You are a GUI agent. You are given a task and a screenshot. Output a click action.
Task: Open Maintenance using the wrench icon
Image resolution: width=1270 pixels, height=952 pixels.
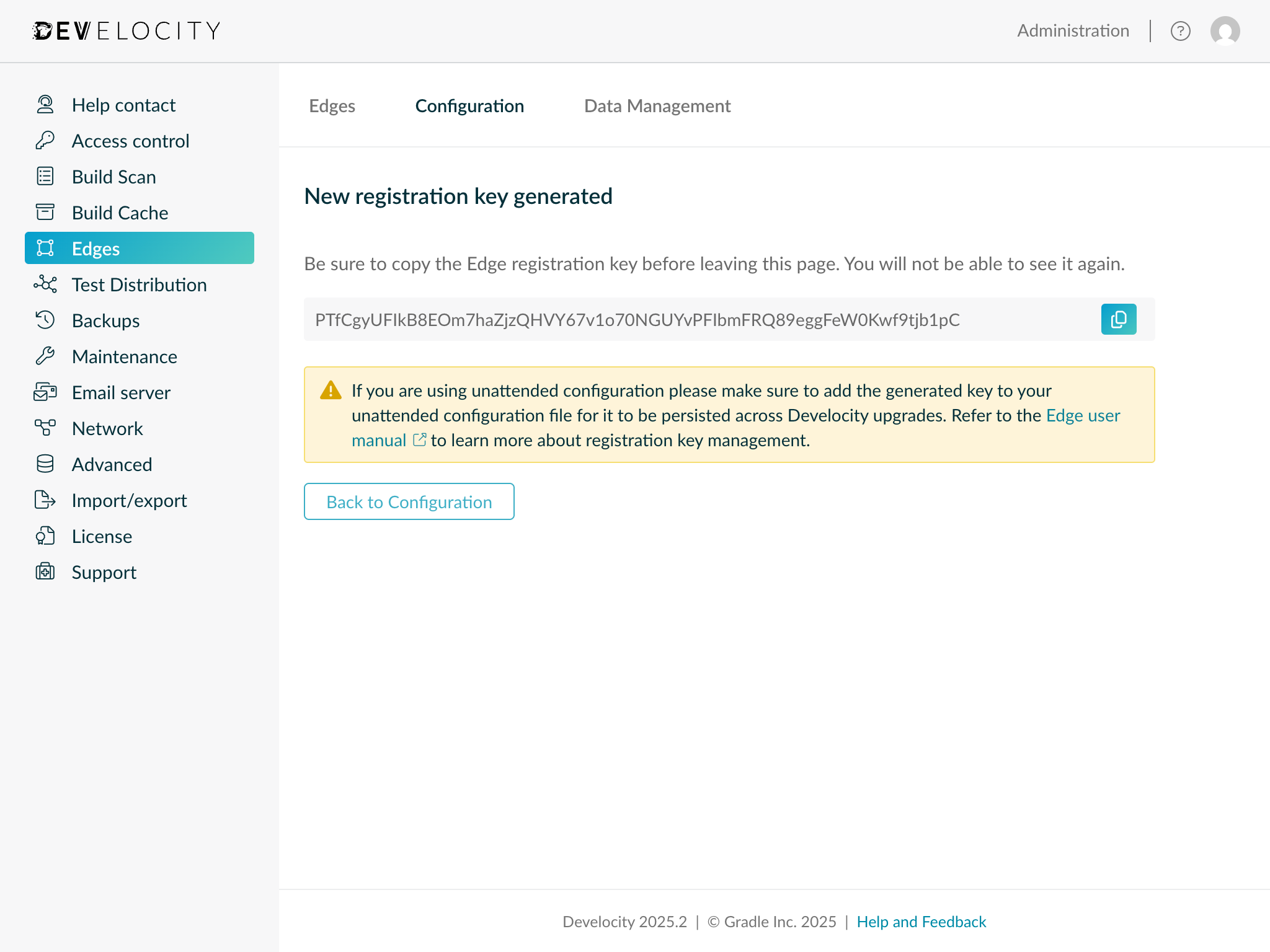[44, 356]
